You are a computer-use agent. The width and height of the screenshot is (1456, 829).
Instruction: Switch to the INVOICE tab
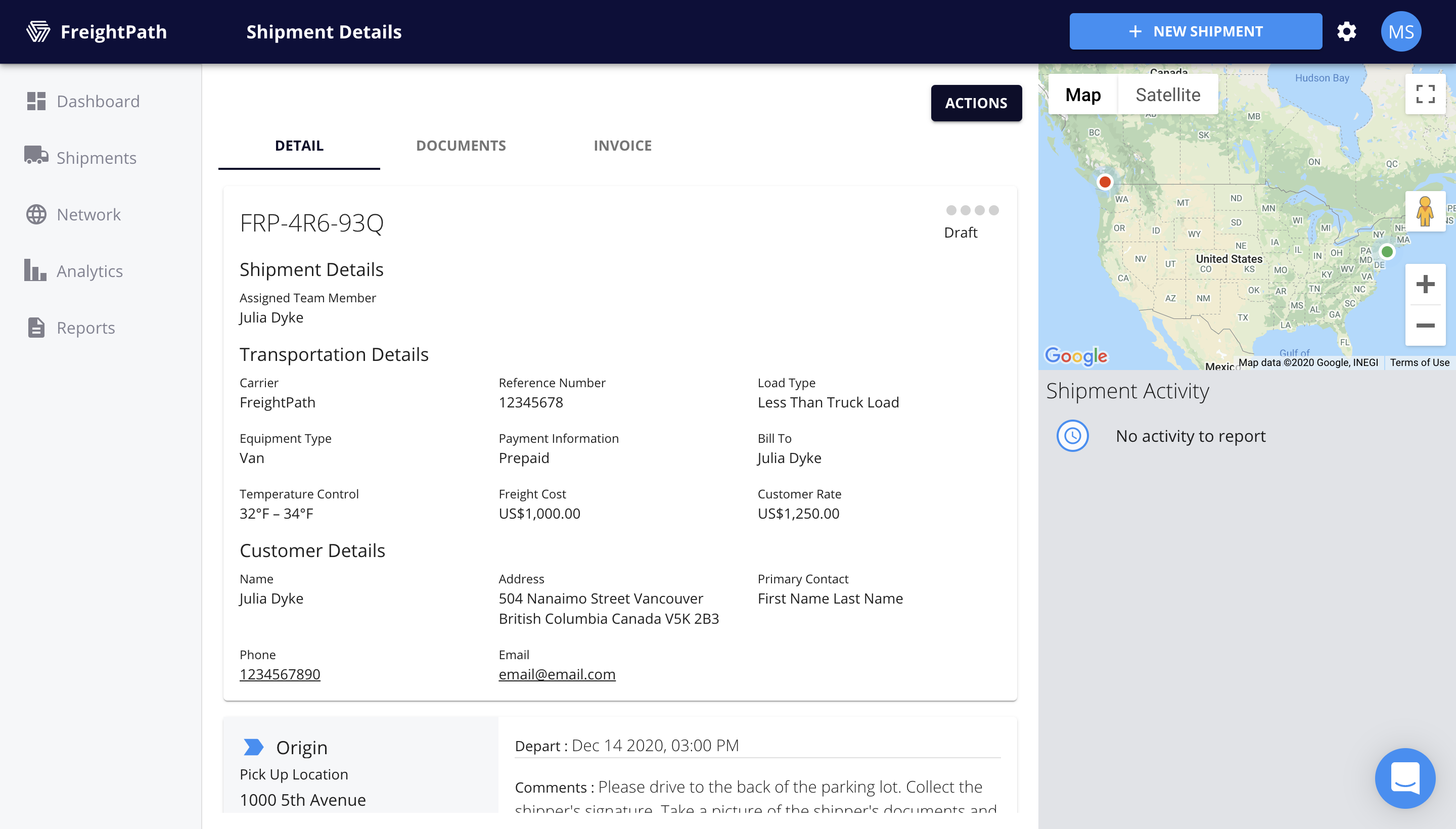coord(622,146)
